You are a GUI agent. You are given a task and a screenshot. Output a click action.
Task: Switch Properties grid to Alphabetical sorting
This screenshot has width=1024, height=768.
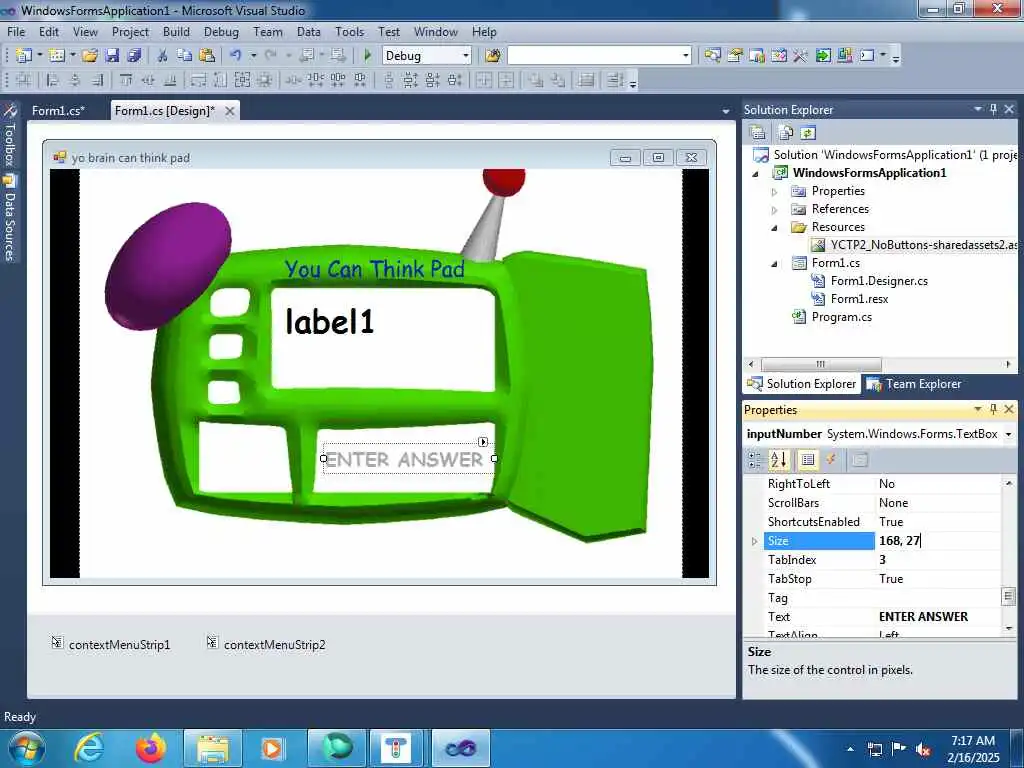point(778,460)
